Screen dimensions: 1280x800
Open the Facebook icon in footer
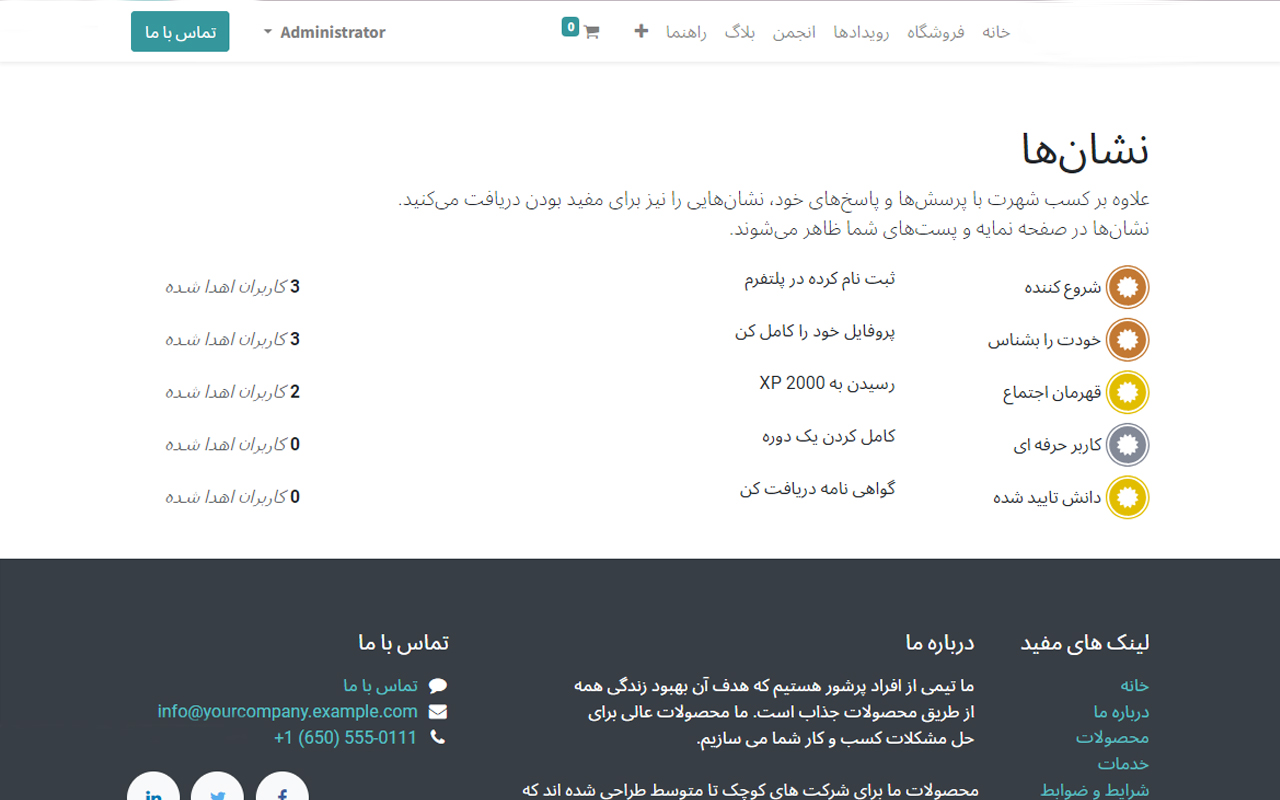[282, 793]
